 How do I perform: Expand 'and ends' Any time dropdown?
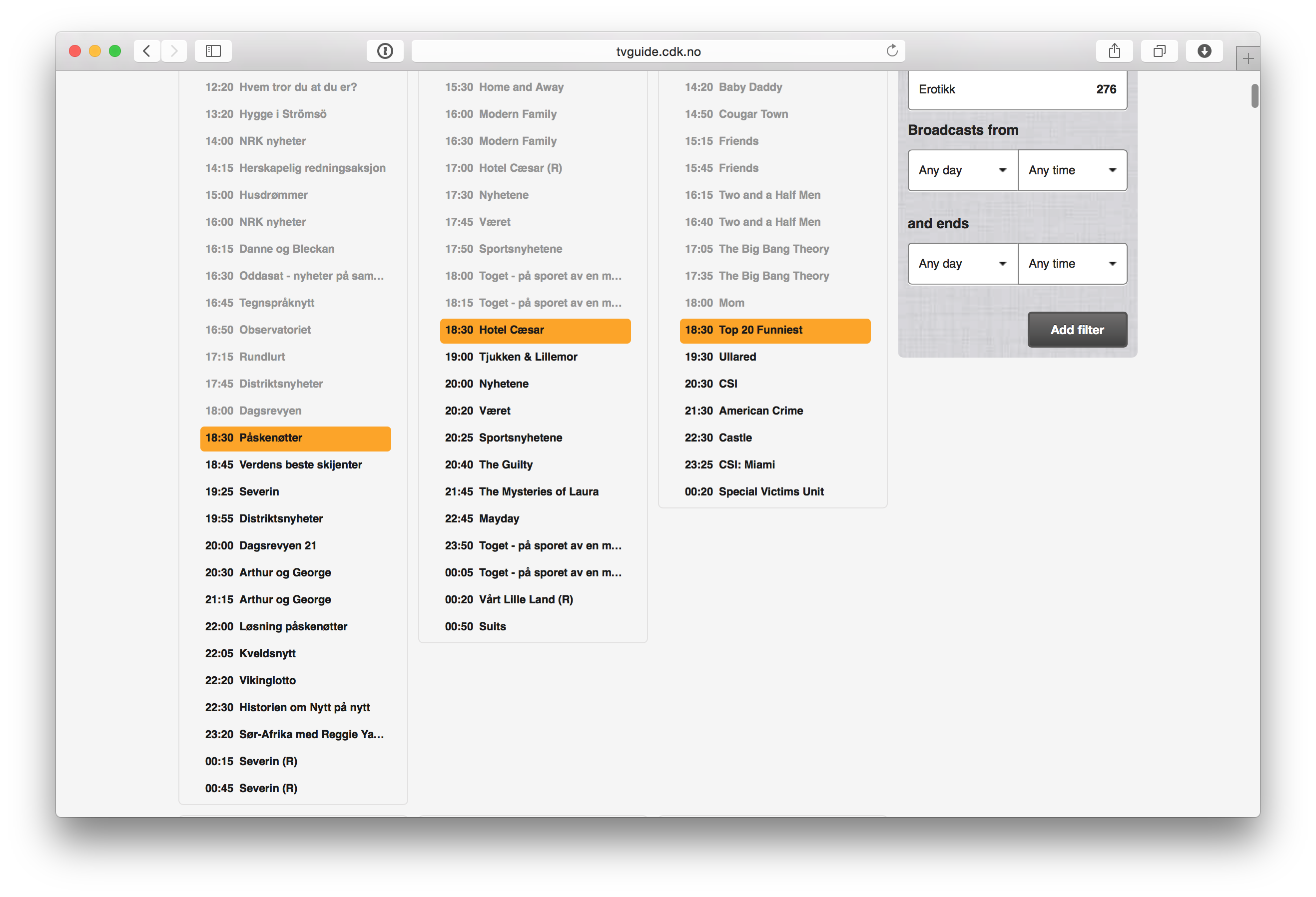(1072, 264)
